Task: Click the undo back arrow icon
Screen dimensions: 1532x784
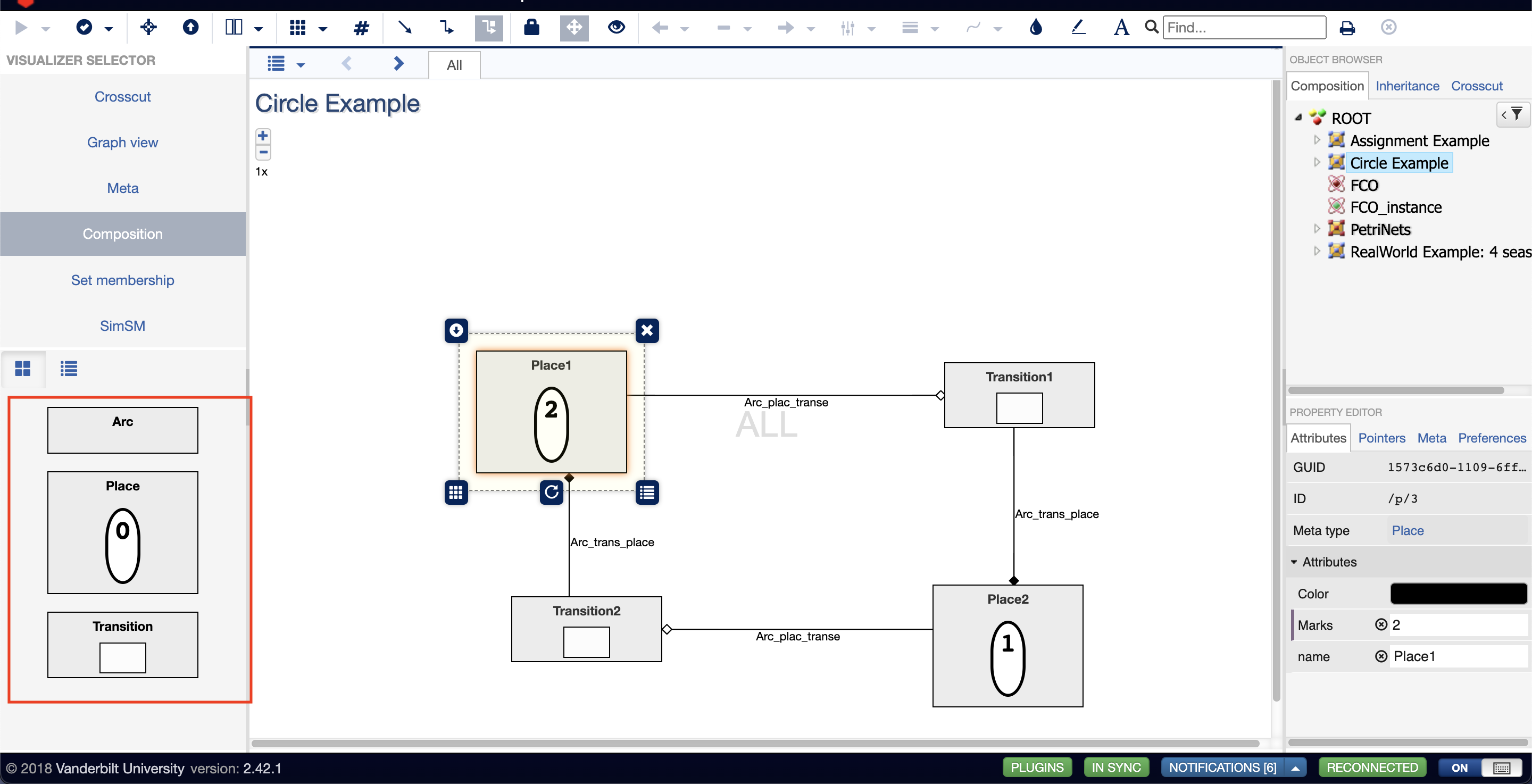Action: [659, 27]
